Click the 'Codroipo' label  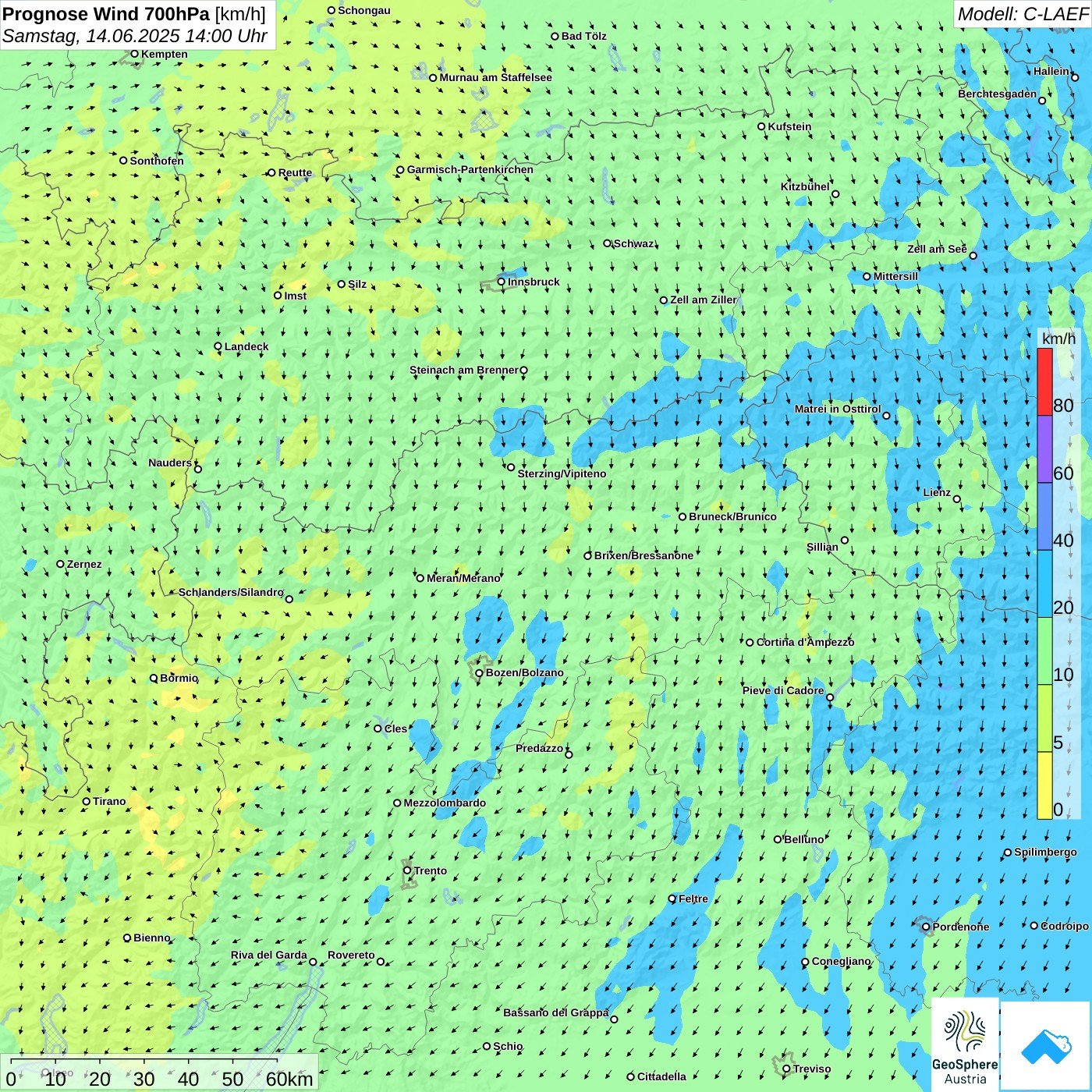[x=1065, y=926]
